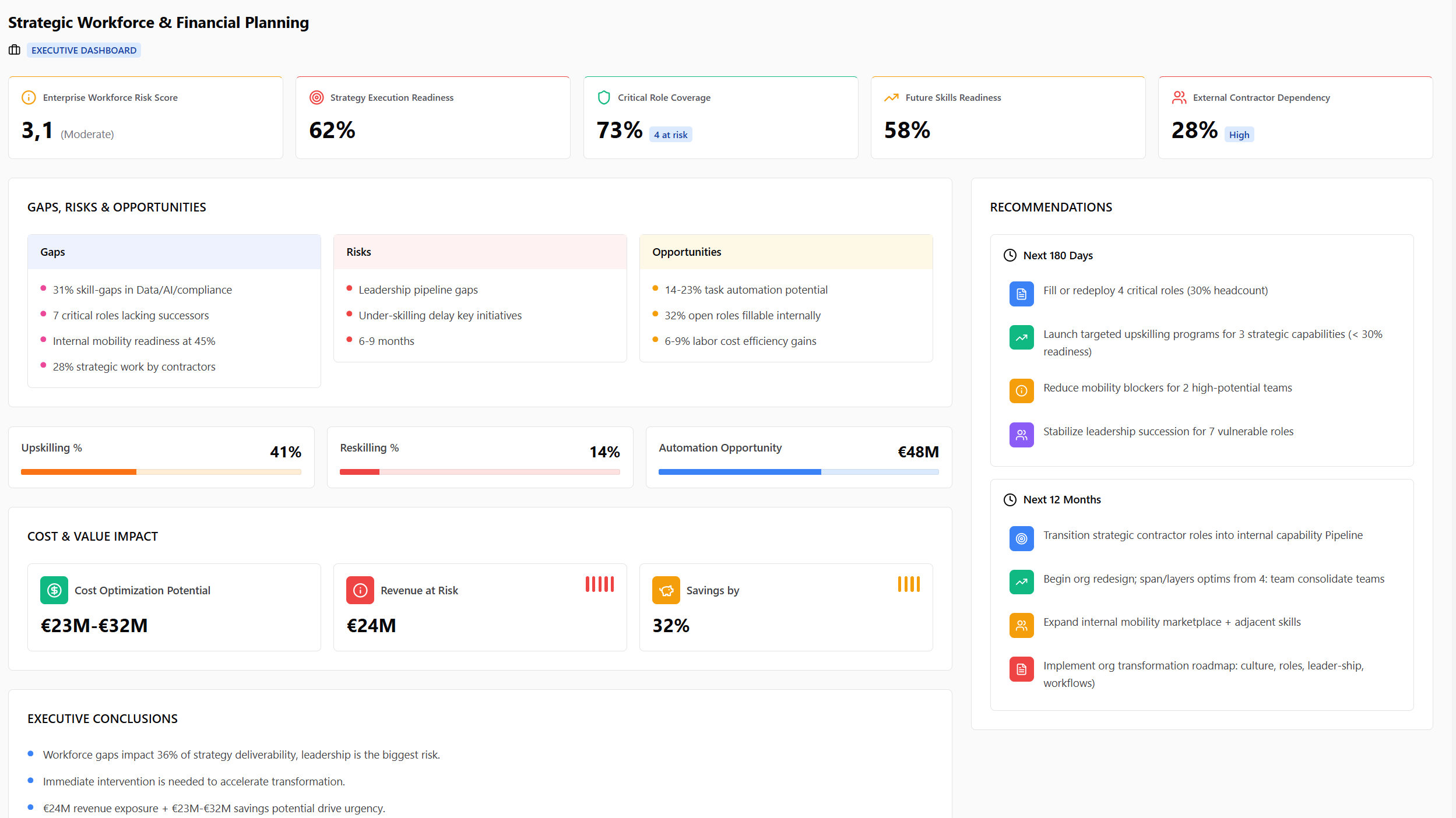Click the purple people icon for leadership succession

(1021, 435)
